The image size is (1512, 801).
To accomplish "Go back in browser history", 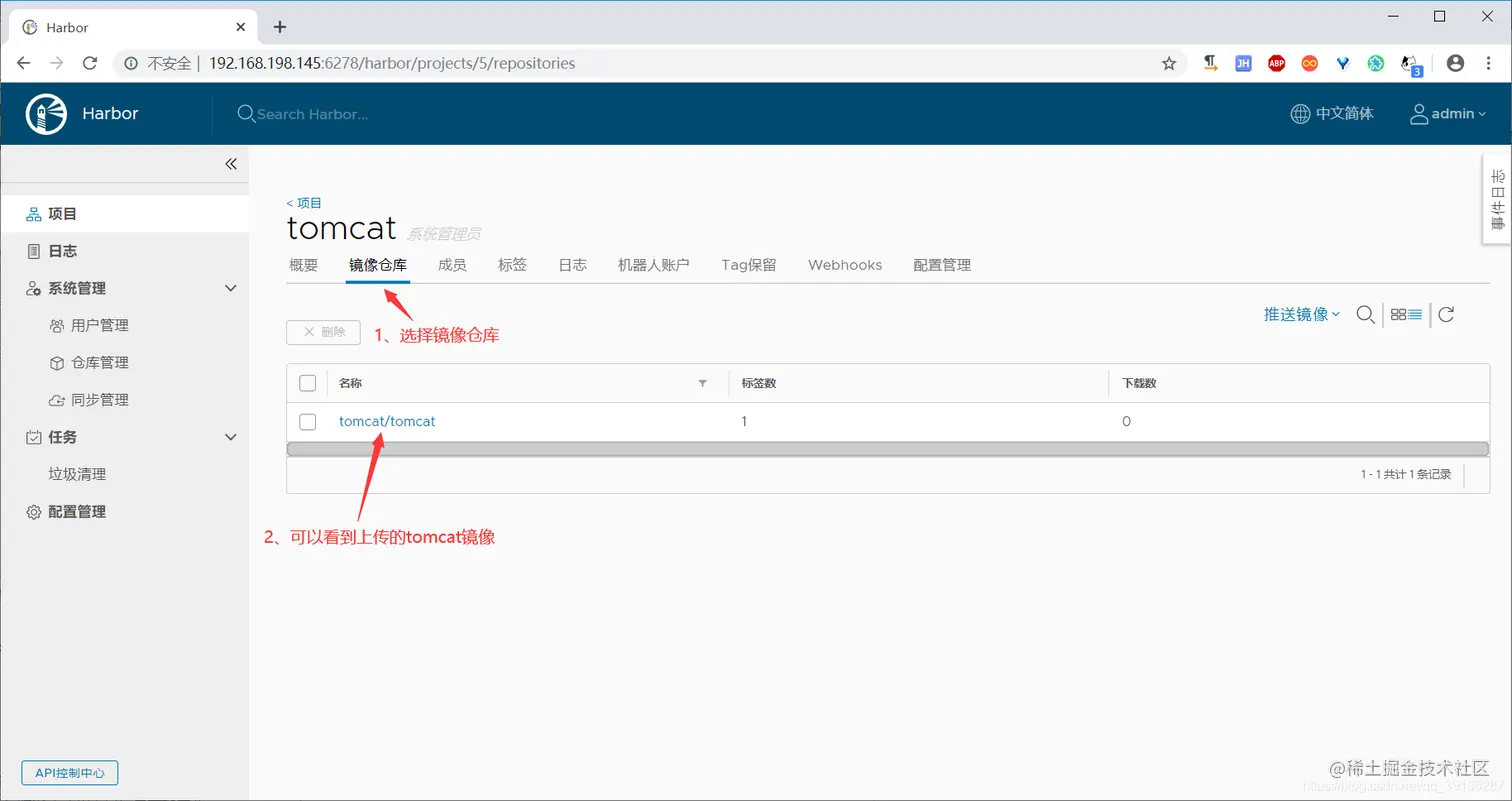I will coord(25,63).
